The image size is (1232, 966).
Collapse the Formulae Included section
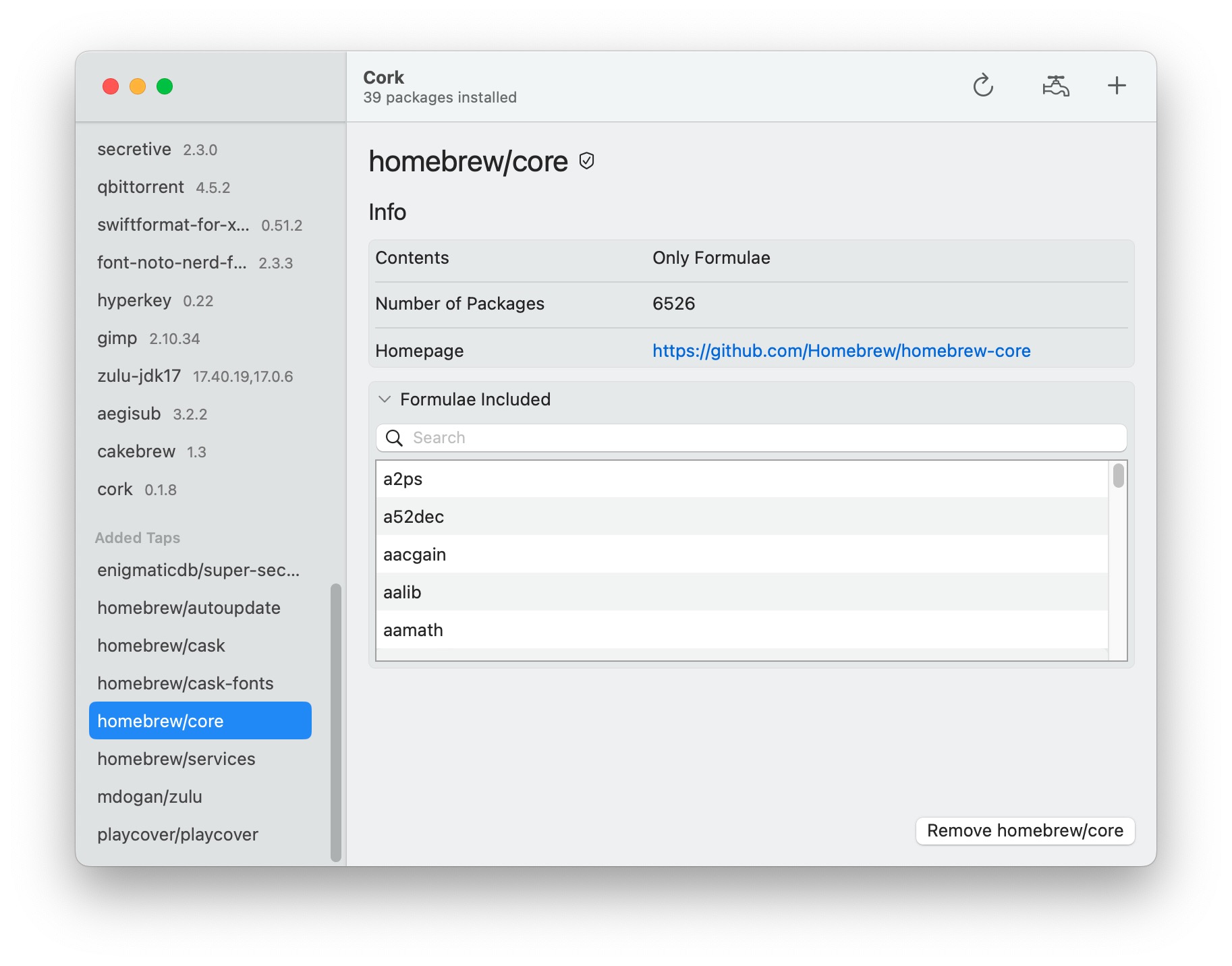pyautogui.click(x=385, y=399)
